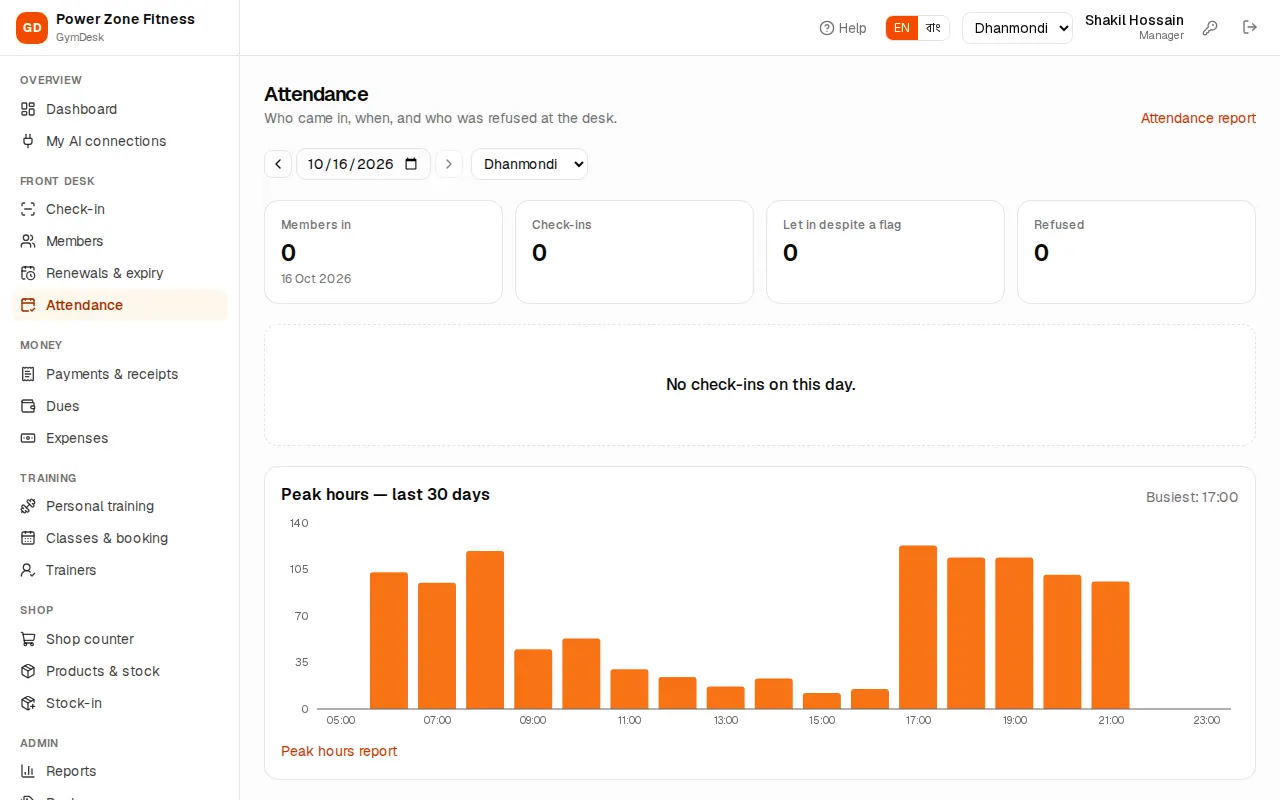Click the Products & stock box icon
The height and width of the screenshot is (800, 1280).
(28, 671)
